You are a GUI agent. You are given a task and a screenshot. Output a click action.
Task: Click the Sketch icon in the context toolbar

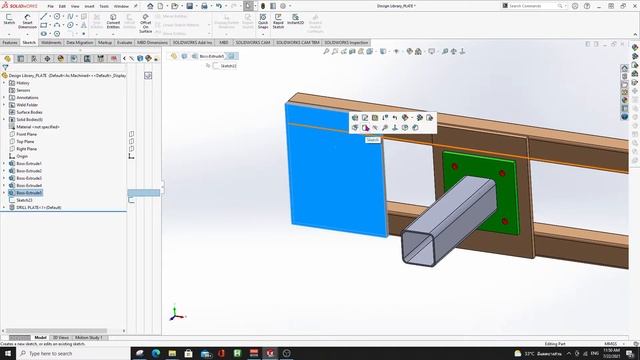[365, 128]
